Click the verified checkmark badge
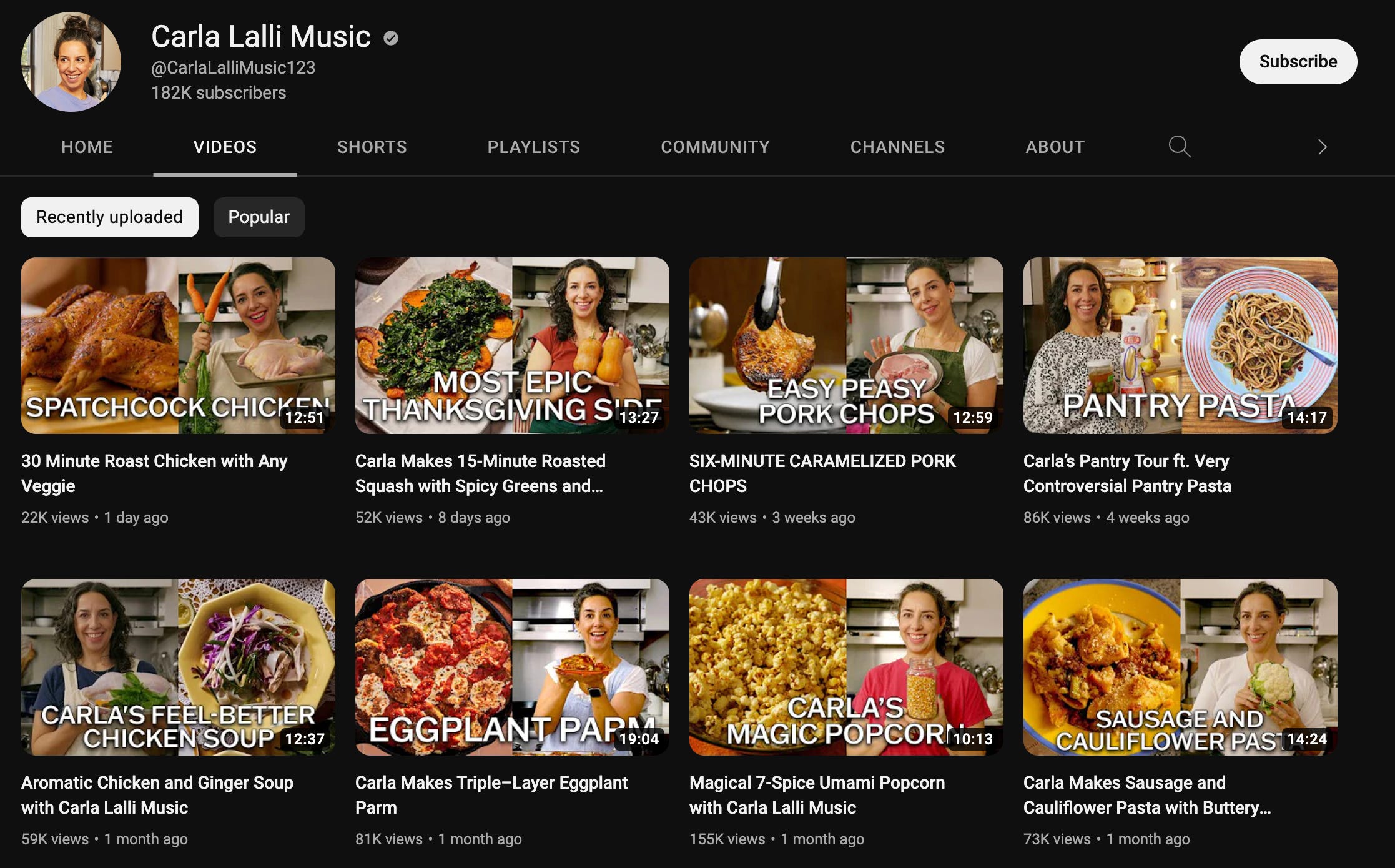This screenshot has width=1395, height=868. point(391,39)
